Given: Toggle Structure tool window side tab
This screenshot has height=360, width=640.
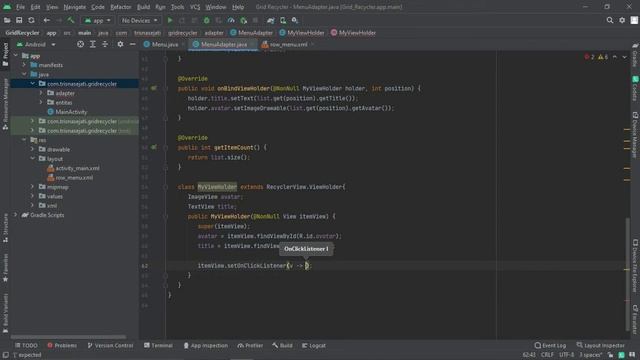Looking at the screenshot, I should (5, 228).
